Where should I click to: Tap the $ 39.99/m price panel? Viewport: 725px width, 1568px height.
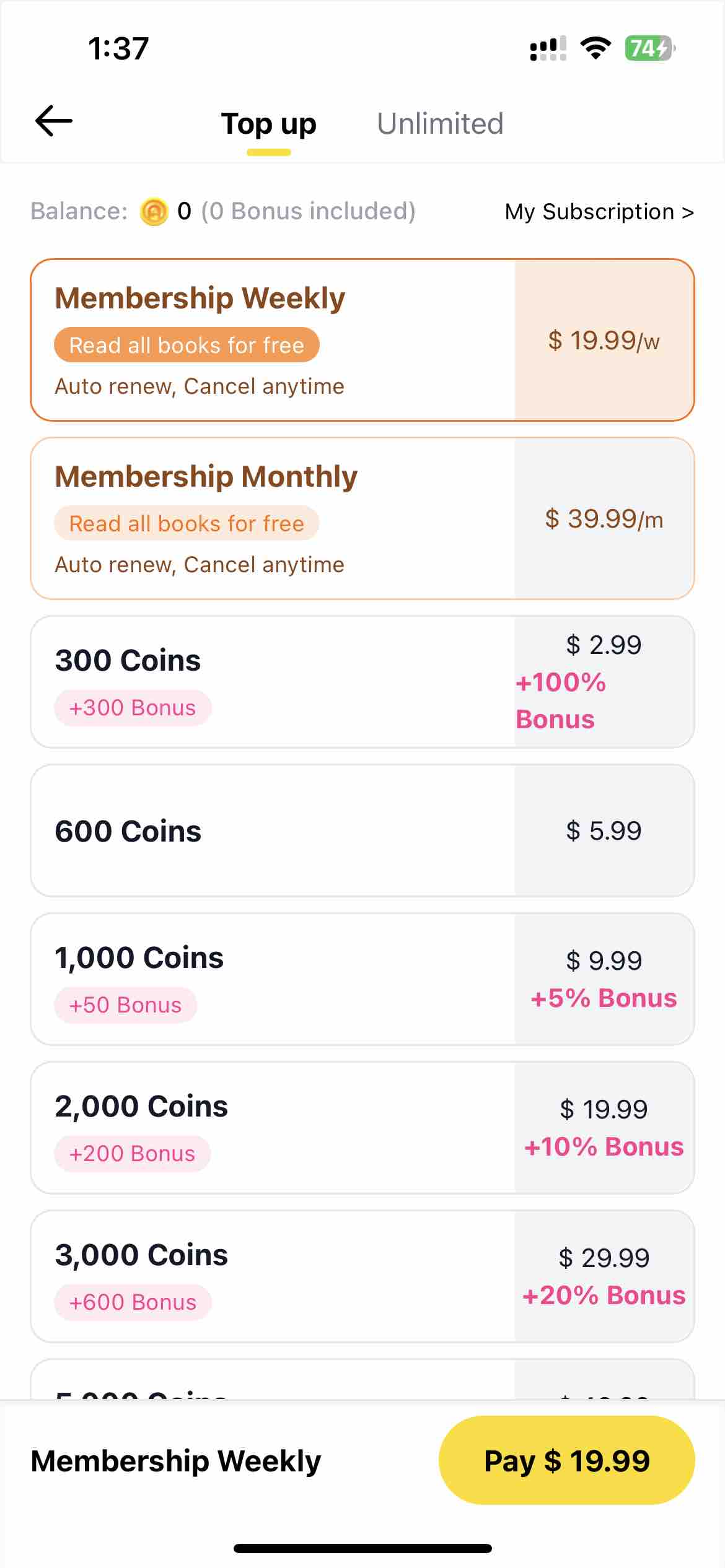click(x=604, y=518)
